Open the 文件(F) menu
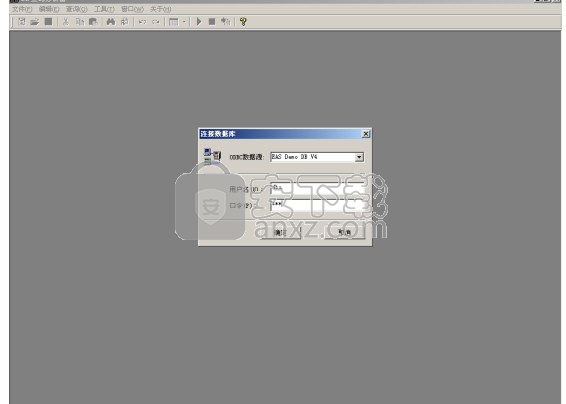The width and height of the screenshot is (566, 404). [x=22, y=9]
